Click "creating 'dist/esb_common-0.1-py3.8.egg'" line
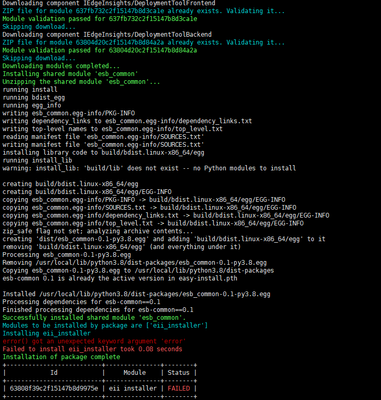This screenshot has width=381, height=400. click(164, 239)
